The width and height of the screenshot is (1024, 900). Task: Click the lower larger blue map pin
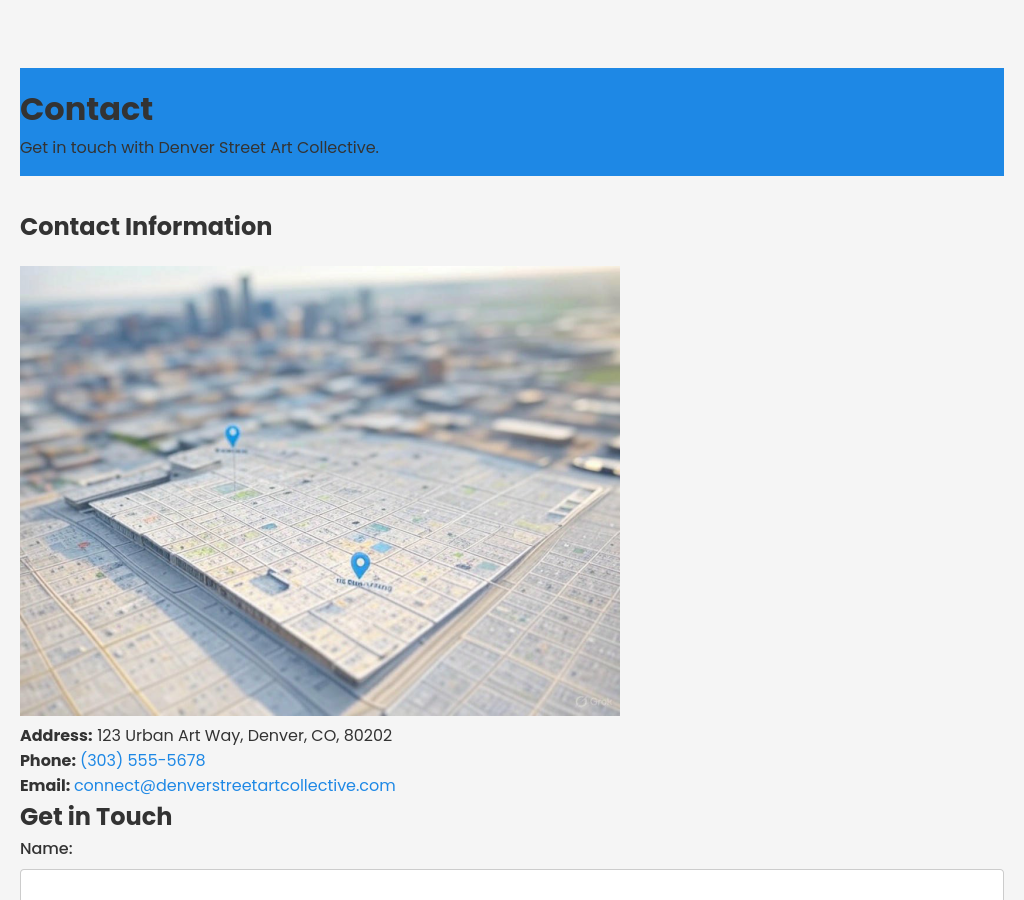(360, 565)
